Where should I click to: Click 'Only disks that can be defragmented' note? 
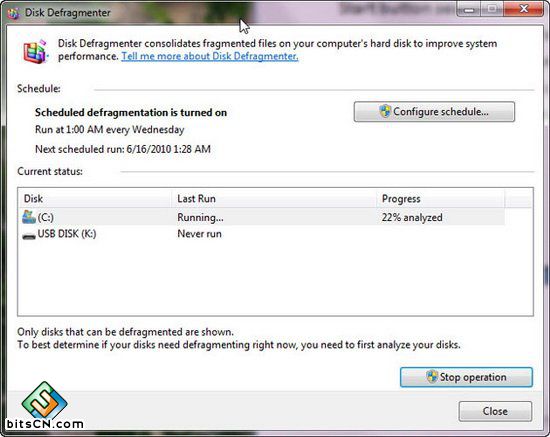coord(125,332)
